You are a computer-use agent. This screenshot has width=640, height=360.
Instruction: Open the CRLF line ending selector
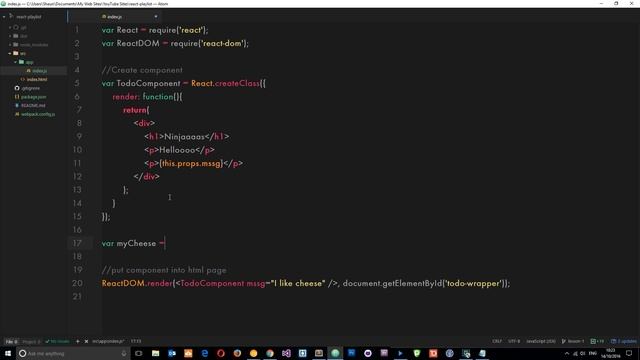[x=497, y=341]
